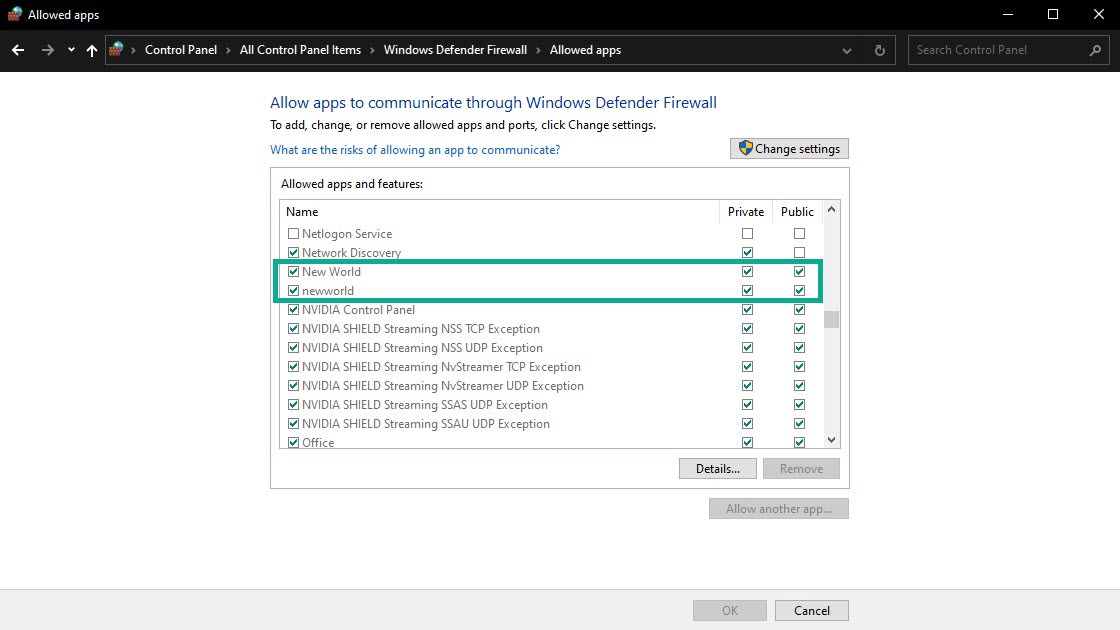The width and height of the screenshot is (1120, 630).
Task: Enable the Netlogon Service checkbox
Action: point(294,233)
